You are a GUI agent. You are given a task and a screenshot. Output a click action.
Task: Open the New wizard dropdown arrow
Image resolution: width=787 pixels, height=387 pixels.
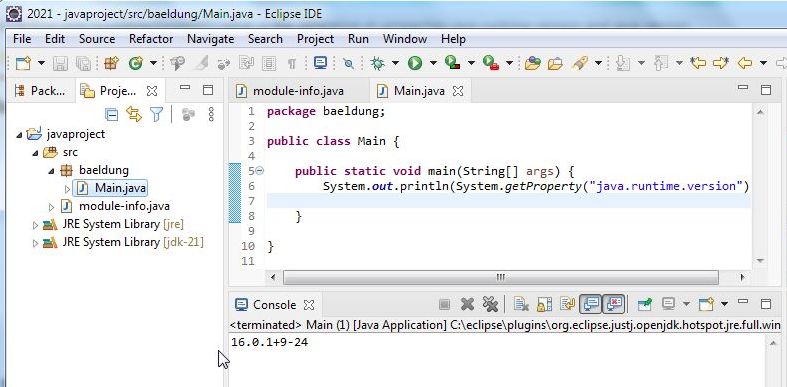(41, 63)
